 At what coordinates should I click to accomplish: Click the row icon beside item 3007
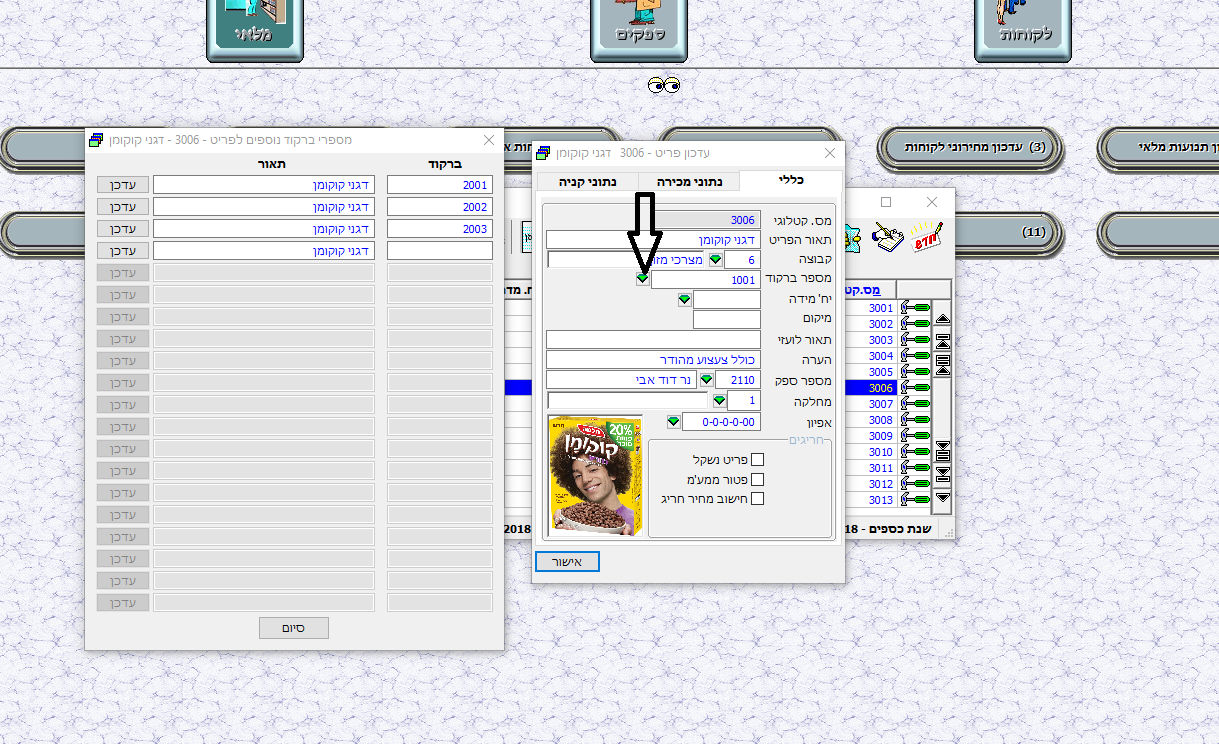913,404
